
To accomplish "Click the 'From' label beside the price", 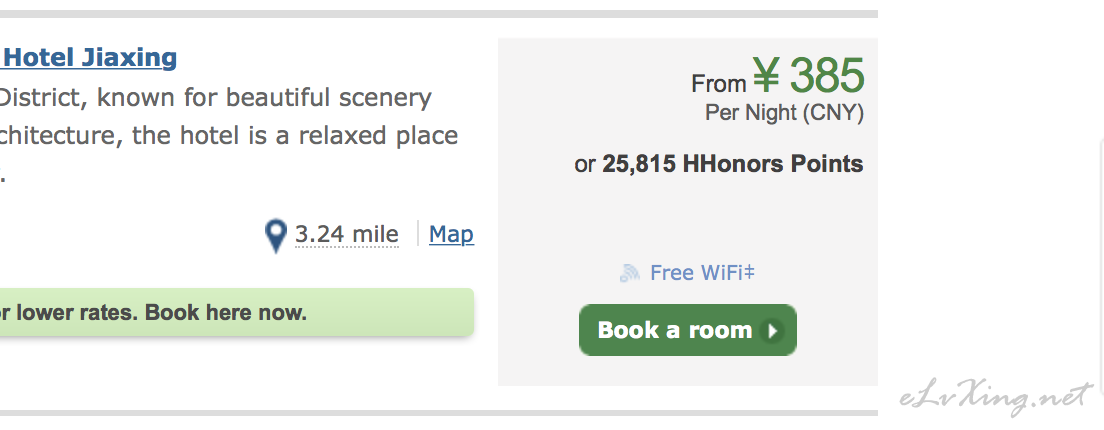I will pyautogui.click(x=718, y=84).
